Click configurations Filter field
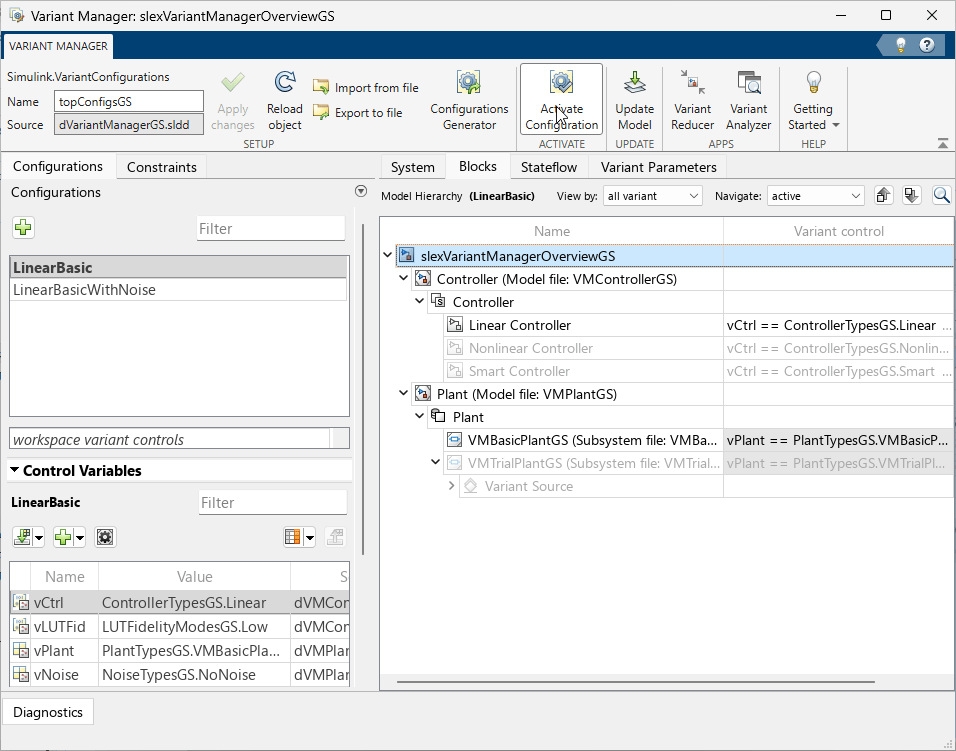The height and width of the screenshot is (751, 956). click(271, 229)
